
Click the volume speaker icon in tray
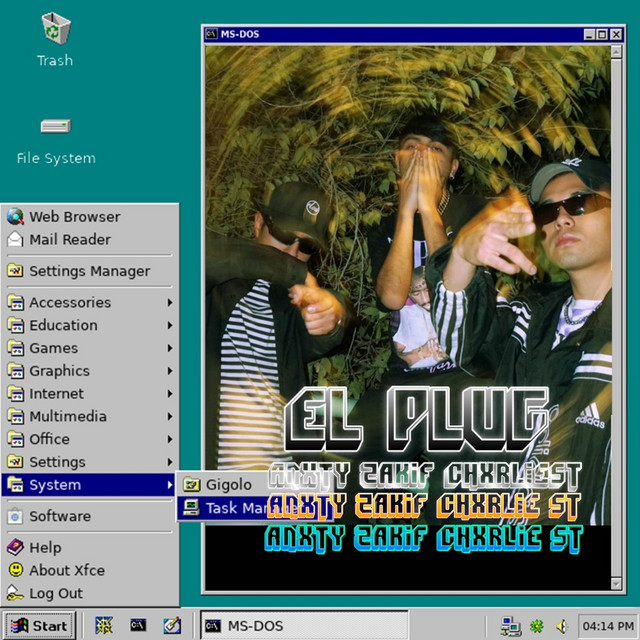coord(562,626)
